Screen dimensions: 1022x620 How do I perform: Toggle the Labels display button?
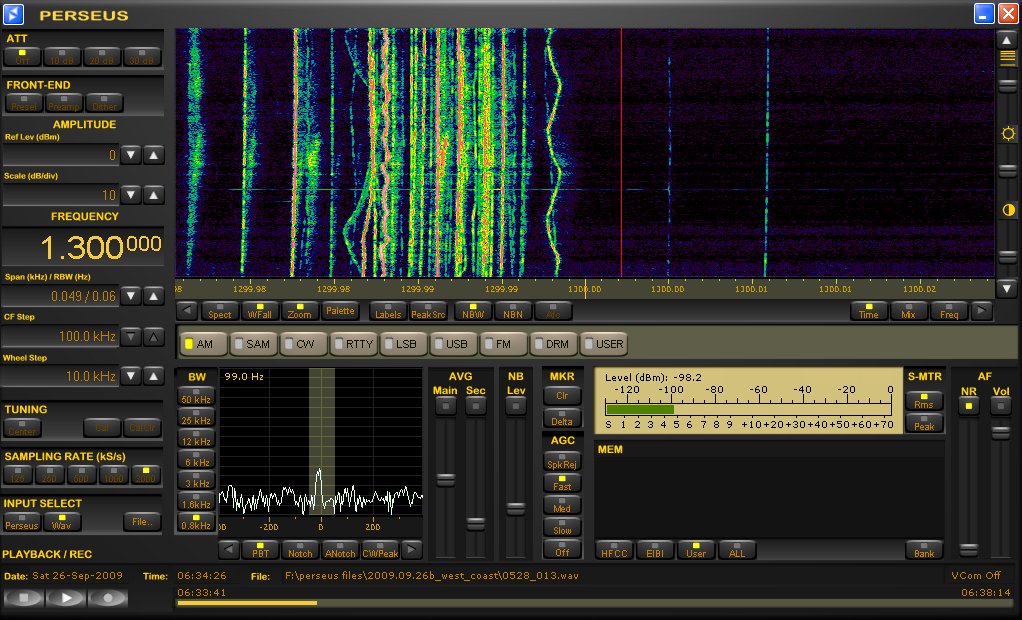coord(388,311)
